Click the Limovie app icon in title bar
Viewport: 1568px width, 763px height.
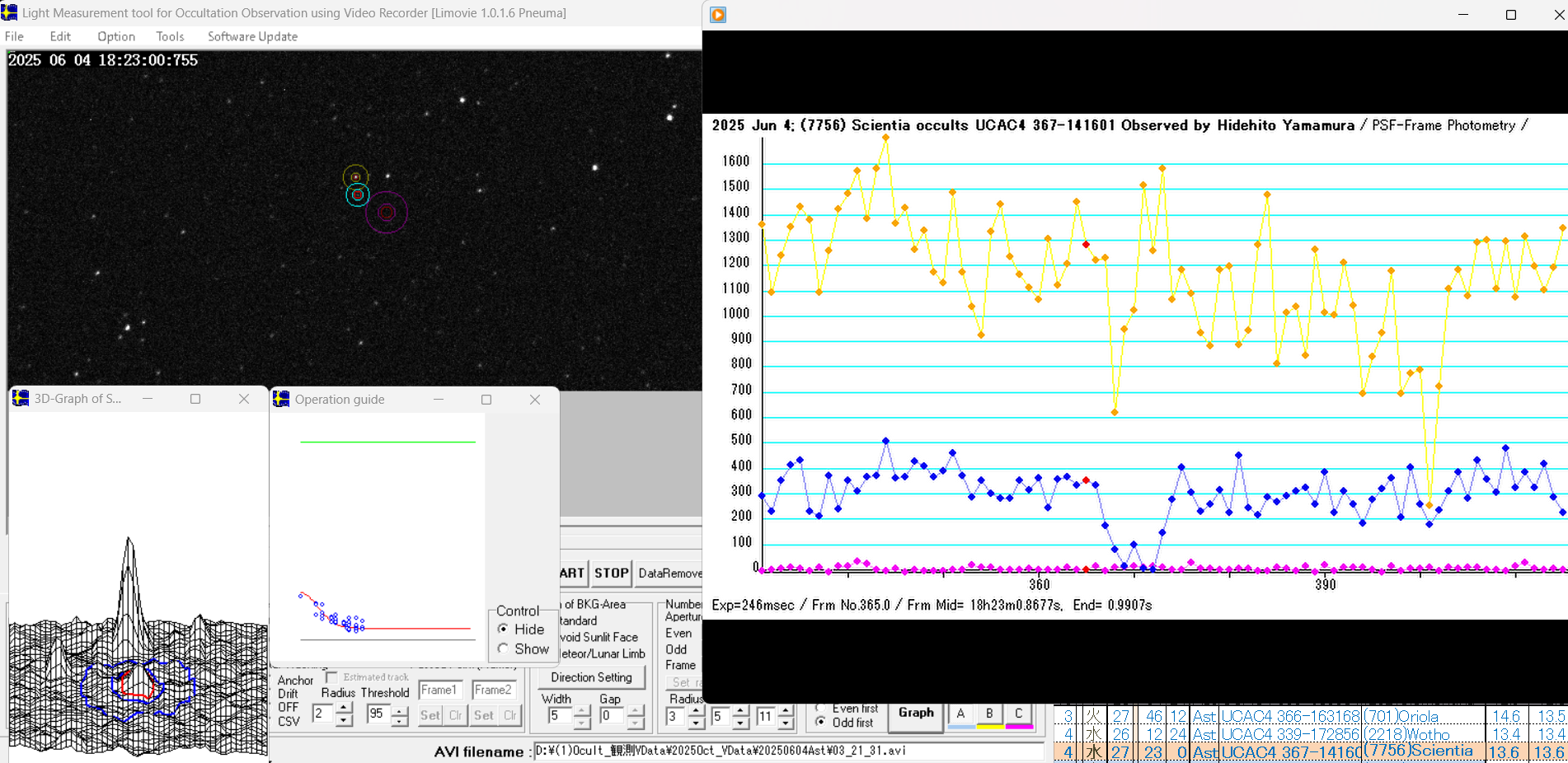(10, 12)
